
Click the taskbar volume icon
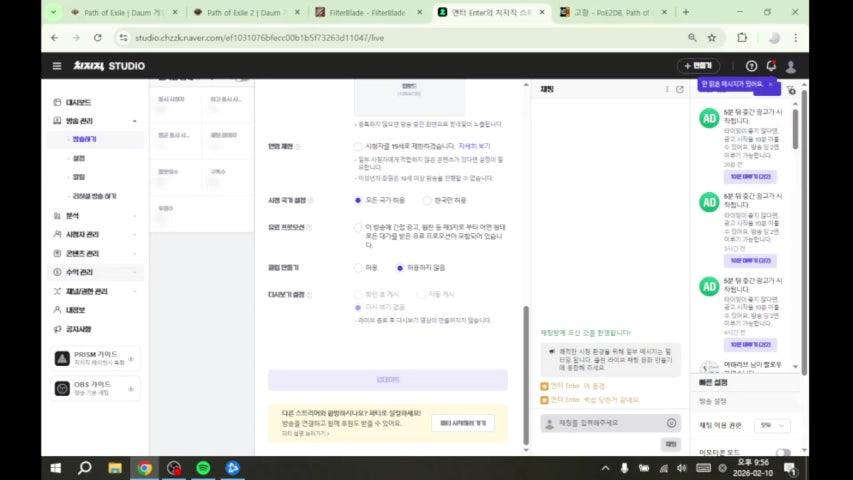(x=682, y=468)
